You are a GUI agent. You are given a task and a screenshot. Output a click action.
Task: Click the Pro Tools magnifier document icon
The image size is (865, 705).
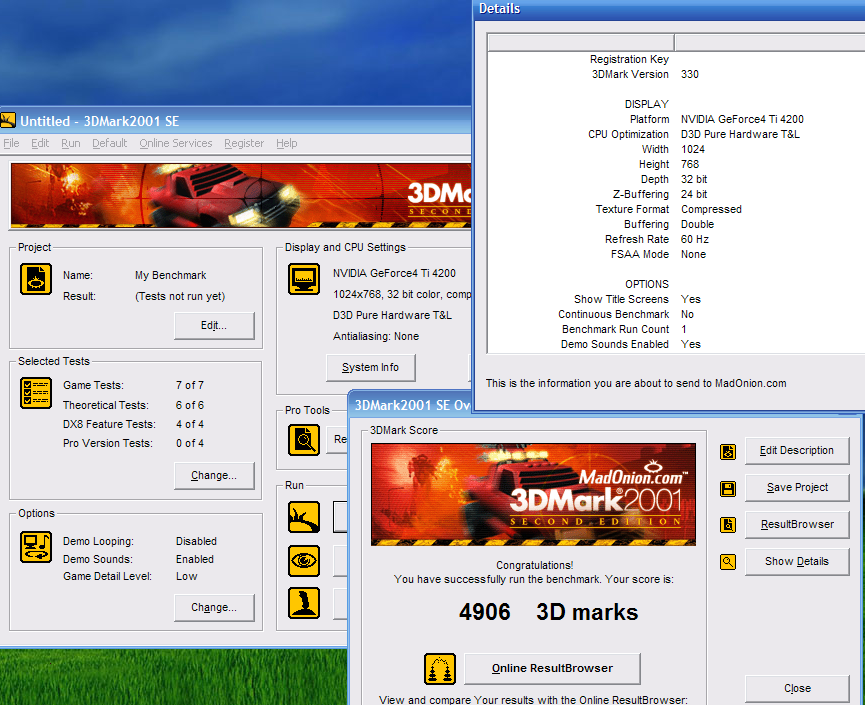click(x=303, y=440)
